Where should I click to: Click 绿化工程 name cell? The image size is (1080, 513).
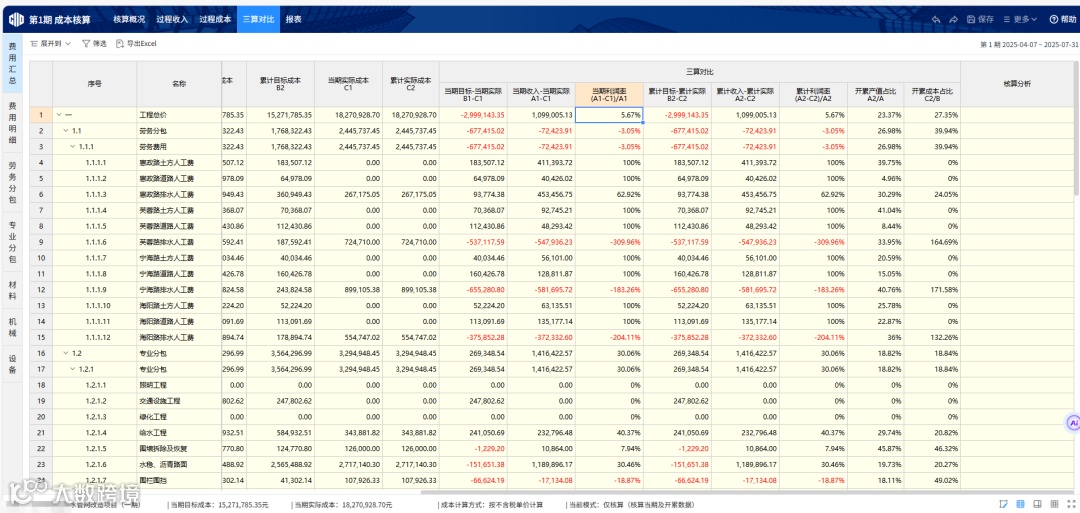click(x=179, y=417)
